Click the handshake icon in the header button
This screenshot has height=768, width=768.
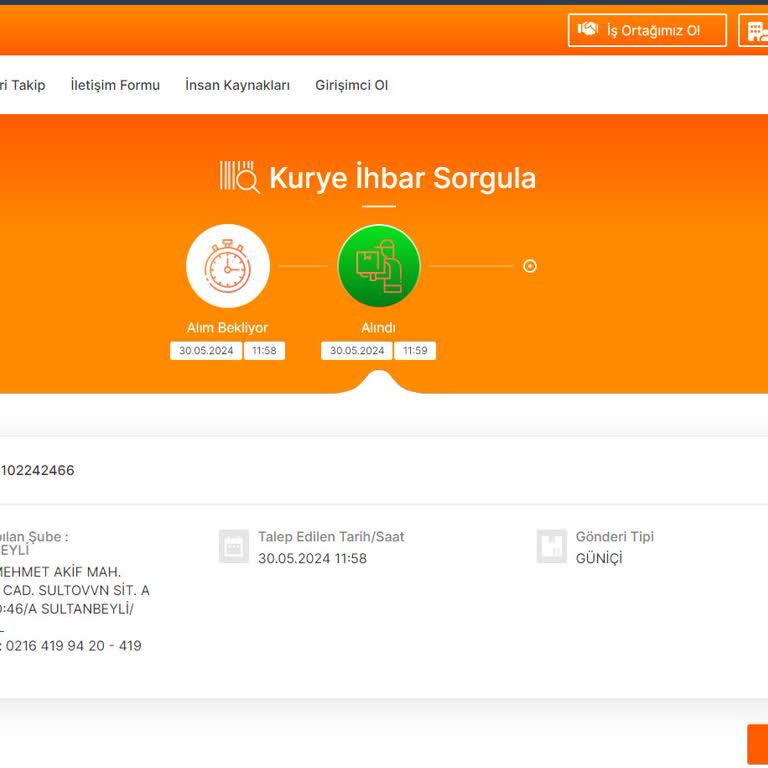click(588, 29)
